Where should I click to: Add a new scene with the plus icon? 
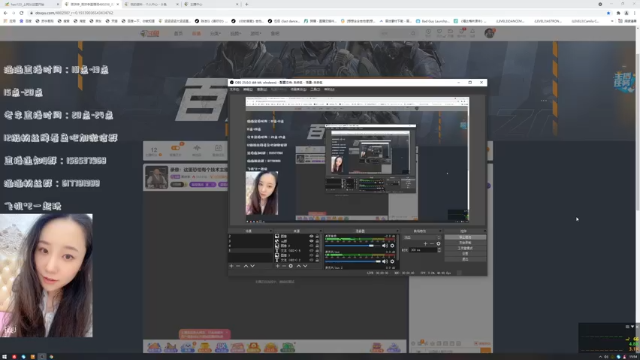[231, 266]
